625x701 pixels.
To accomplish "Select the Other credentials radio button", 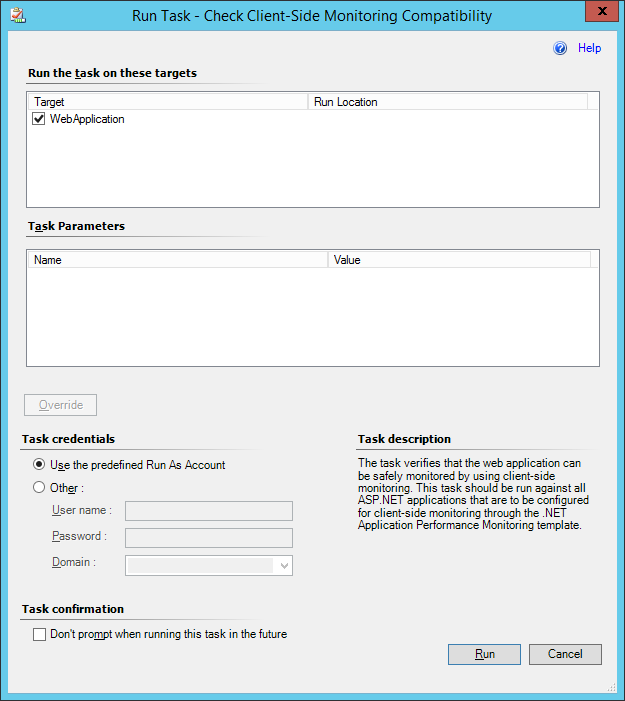I will point(39,488).
